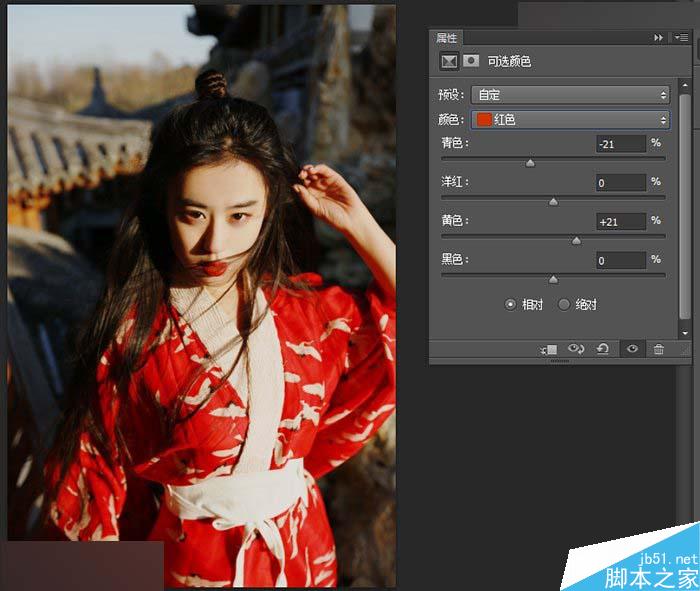Image resolution: width=700 pixels, height=591 pixels.
Task: Click the portrait photo on the canvas
Action: [201, 295]
